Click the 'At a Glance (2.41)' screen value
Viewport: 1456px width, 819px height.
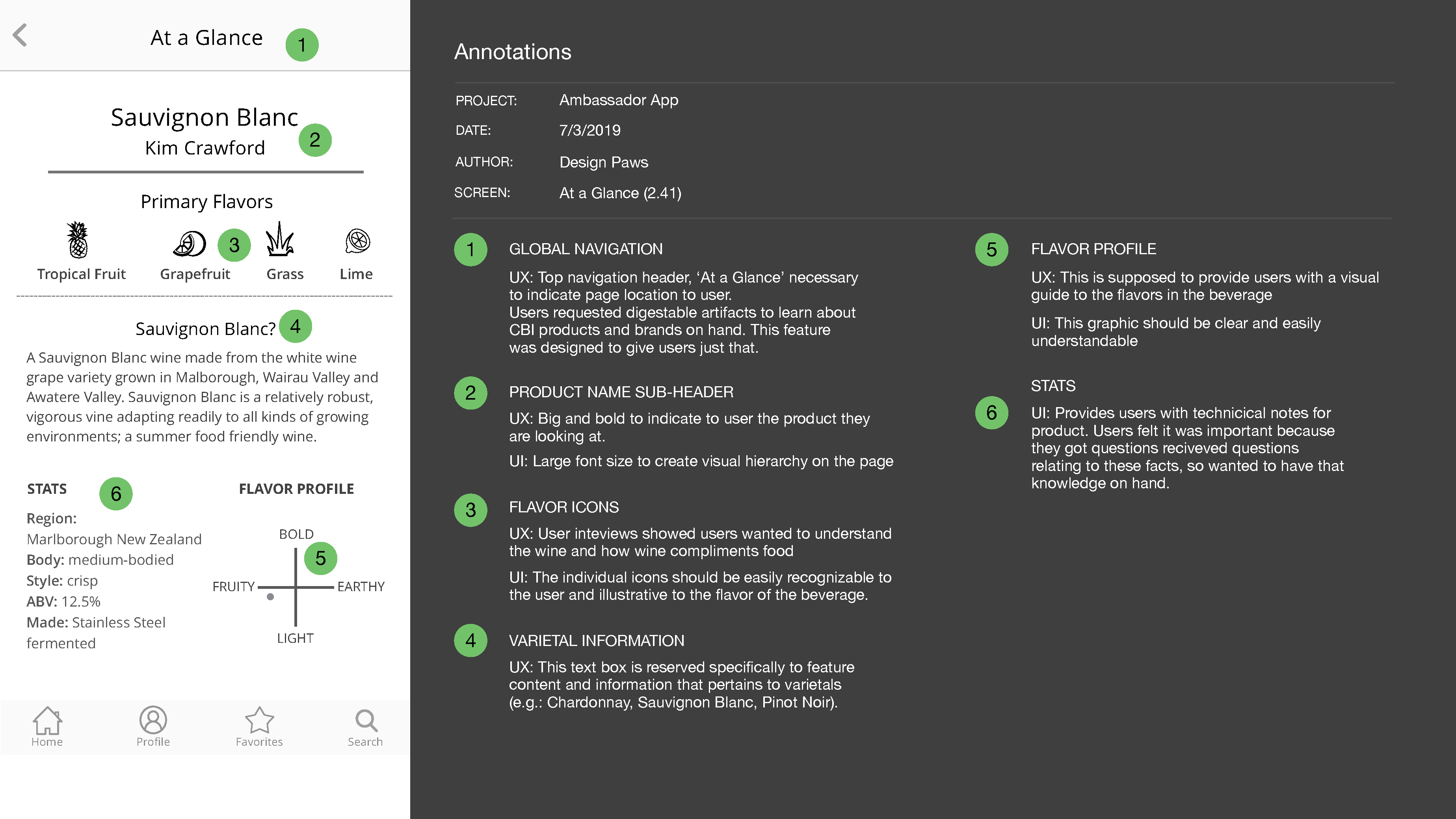621,193
